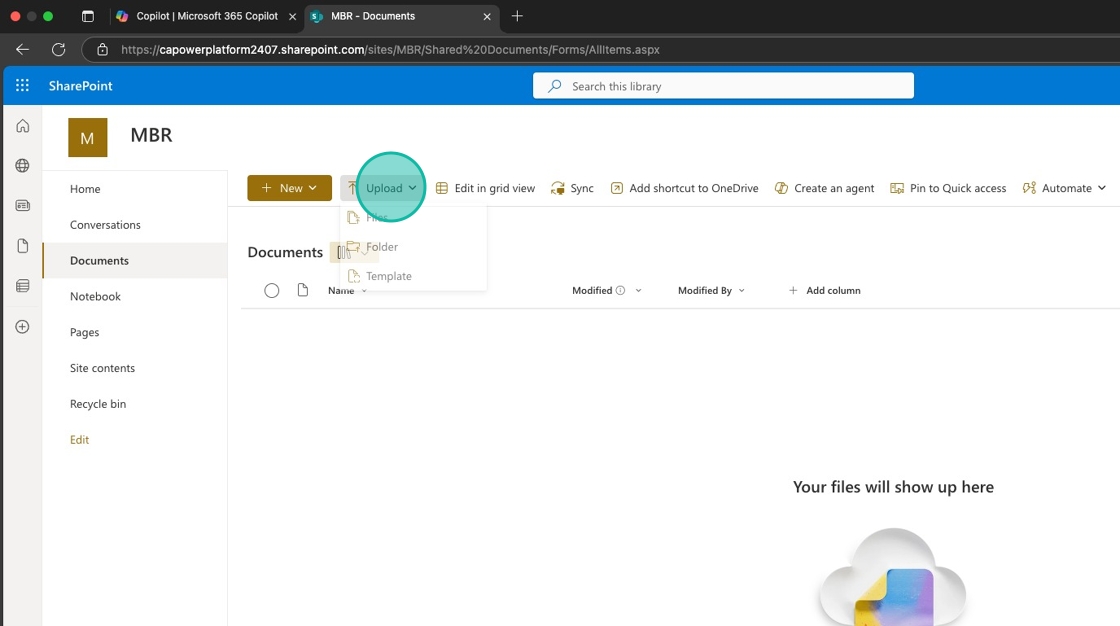Expand the Modified column sort options
The image size is (1120, 626).
pos(638,291)
